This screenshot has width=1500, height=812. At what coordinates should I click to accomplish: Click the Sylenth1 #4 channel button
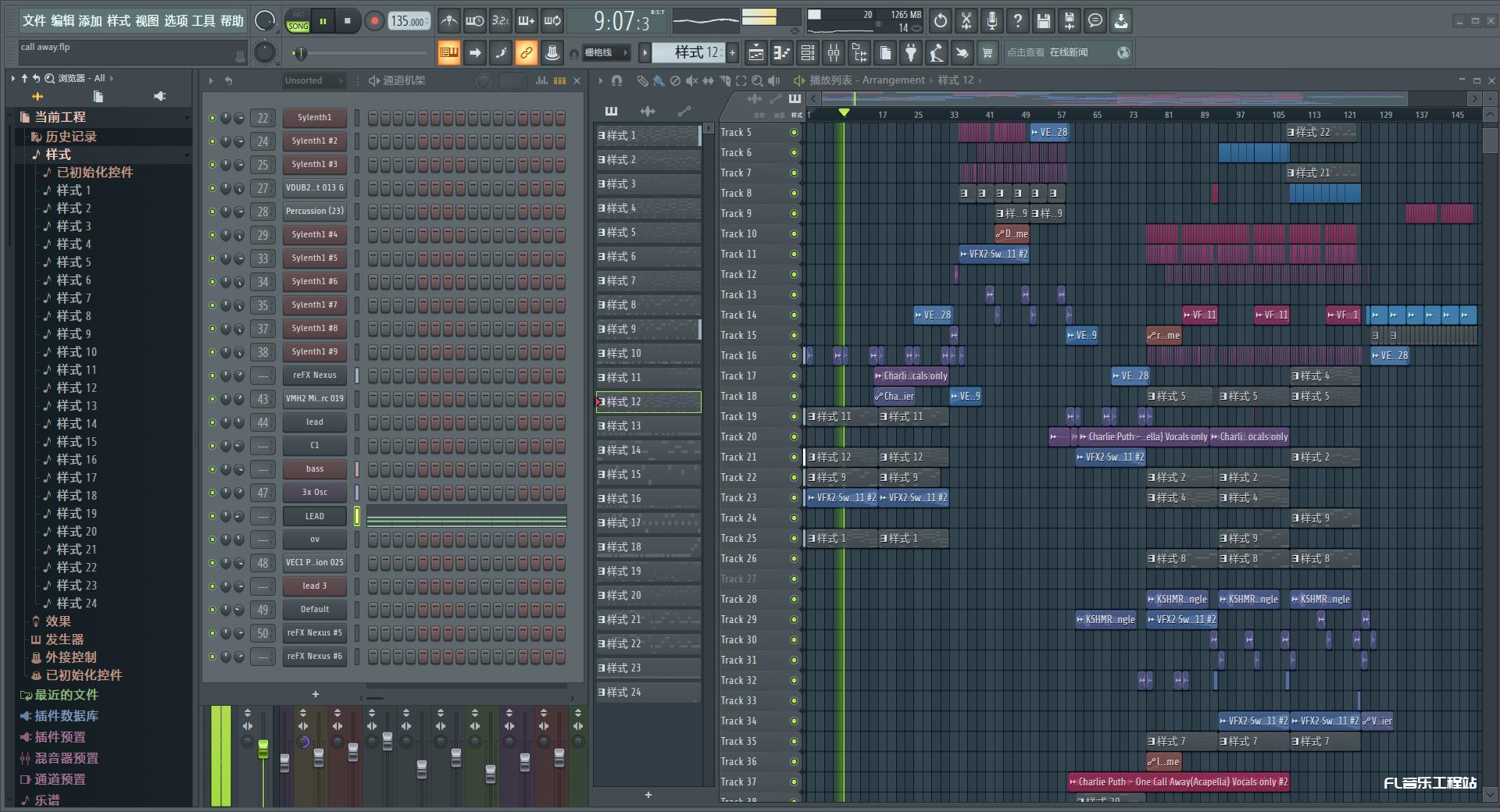point(314,235)
